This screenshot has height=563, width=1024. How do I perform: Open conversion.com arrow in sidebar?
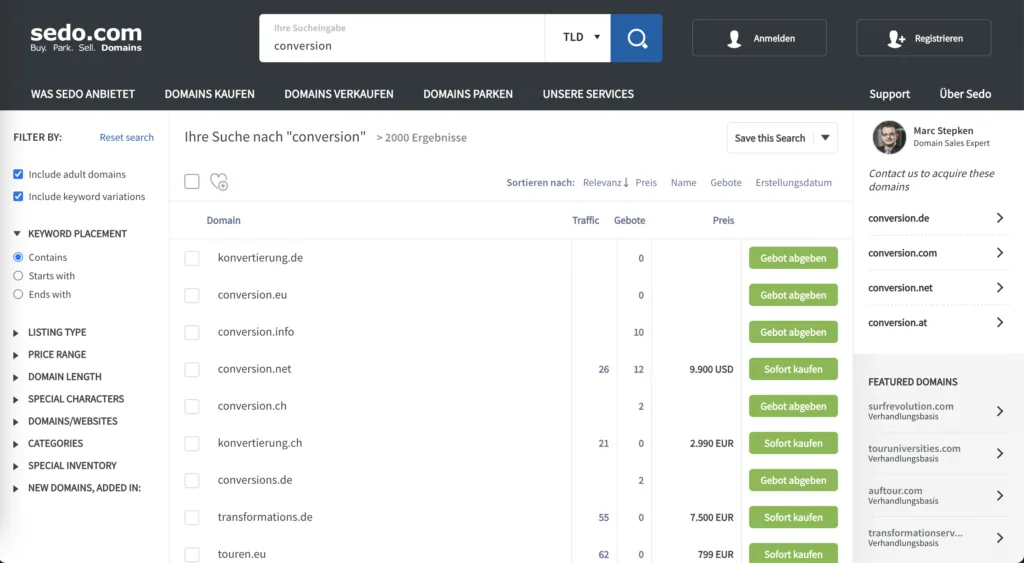[1000, 253]
